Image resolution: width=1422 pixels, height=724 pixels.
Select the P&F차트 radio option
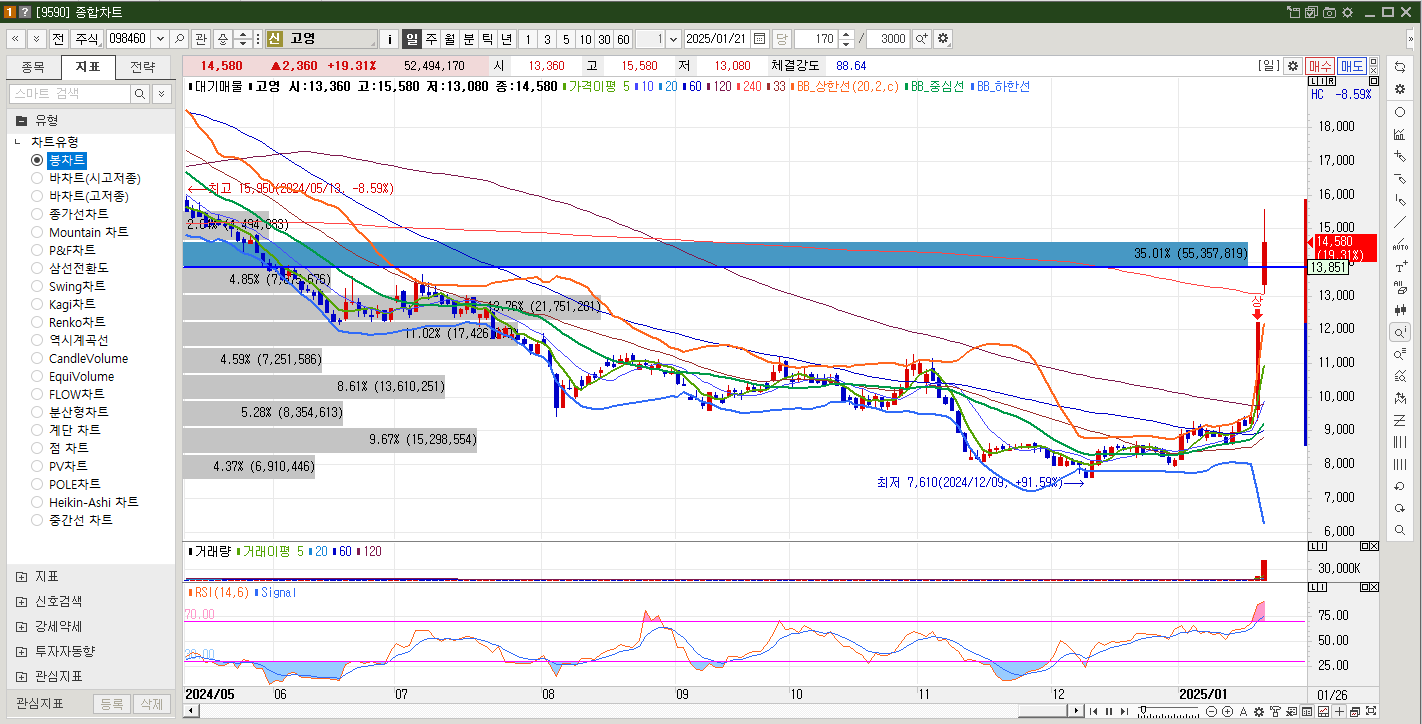tap(38, 250)
